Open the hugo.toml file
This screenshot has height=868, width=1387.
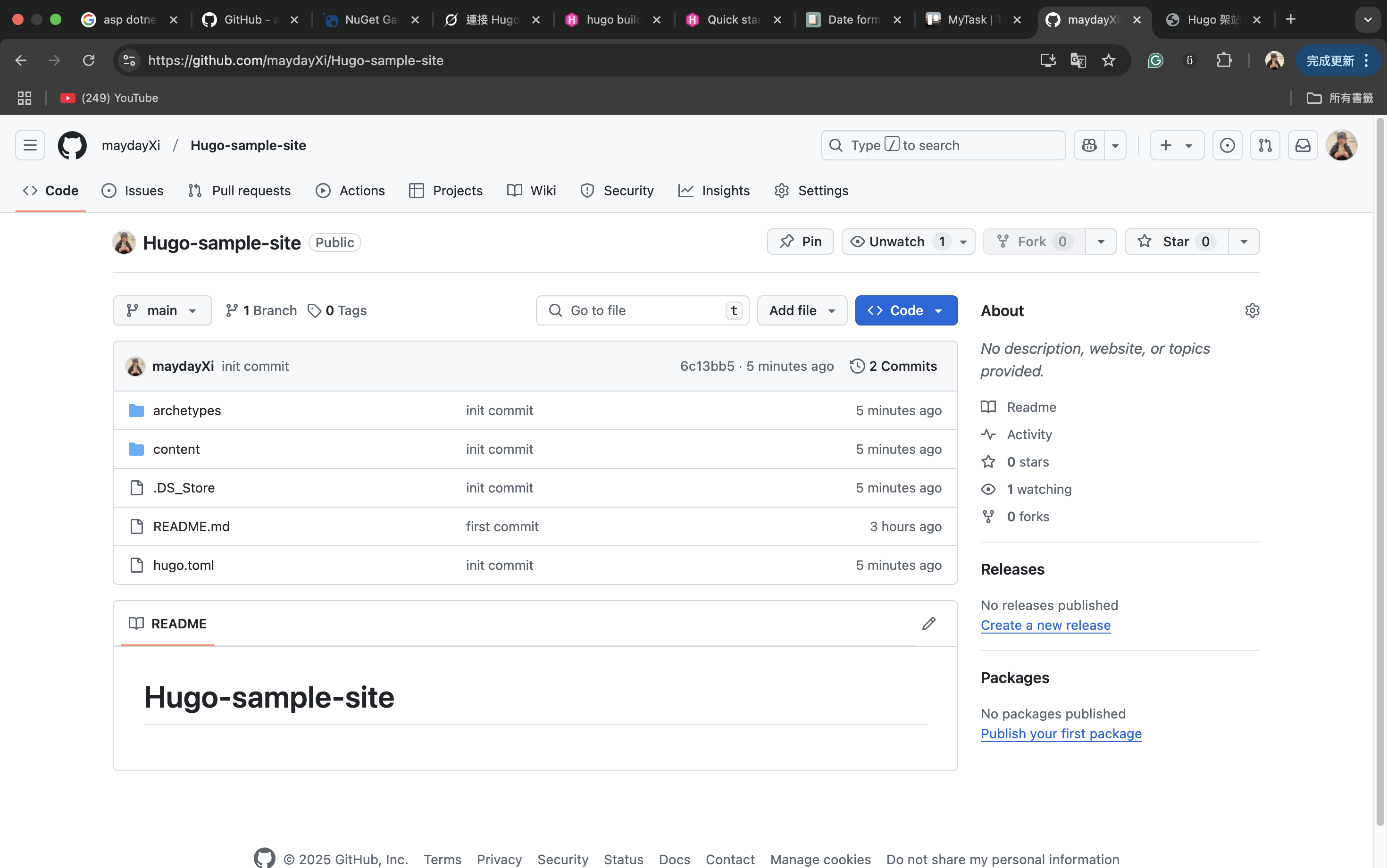(184, 565)
